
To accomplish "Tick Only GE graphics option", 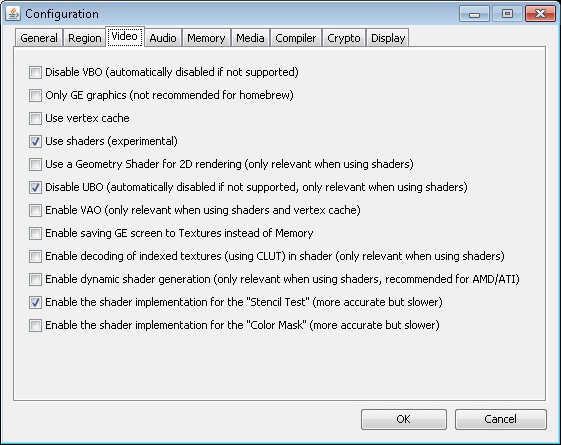I will [35, 95].
